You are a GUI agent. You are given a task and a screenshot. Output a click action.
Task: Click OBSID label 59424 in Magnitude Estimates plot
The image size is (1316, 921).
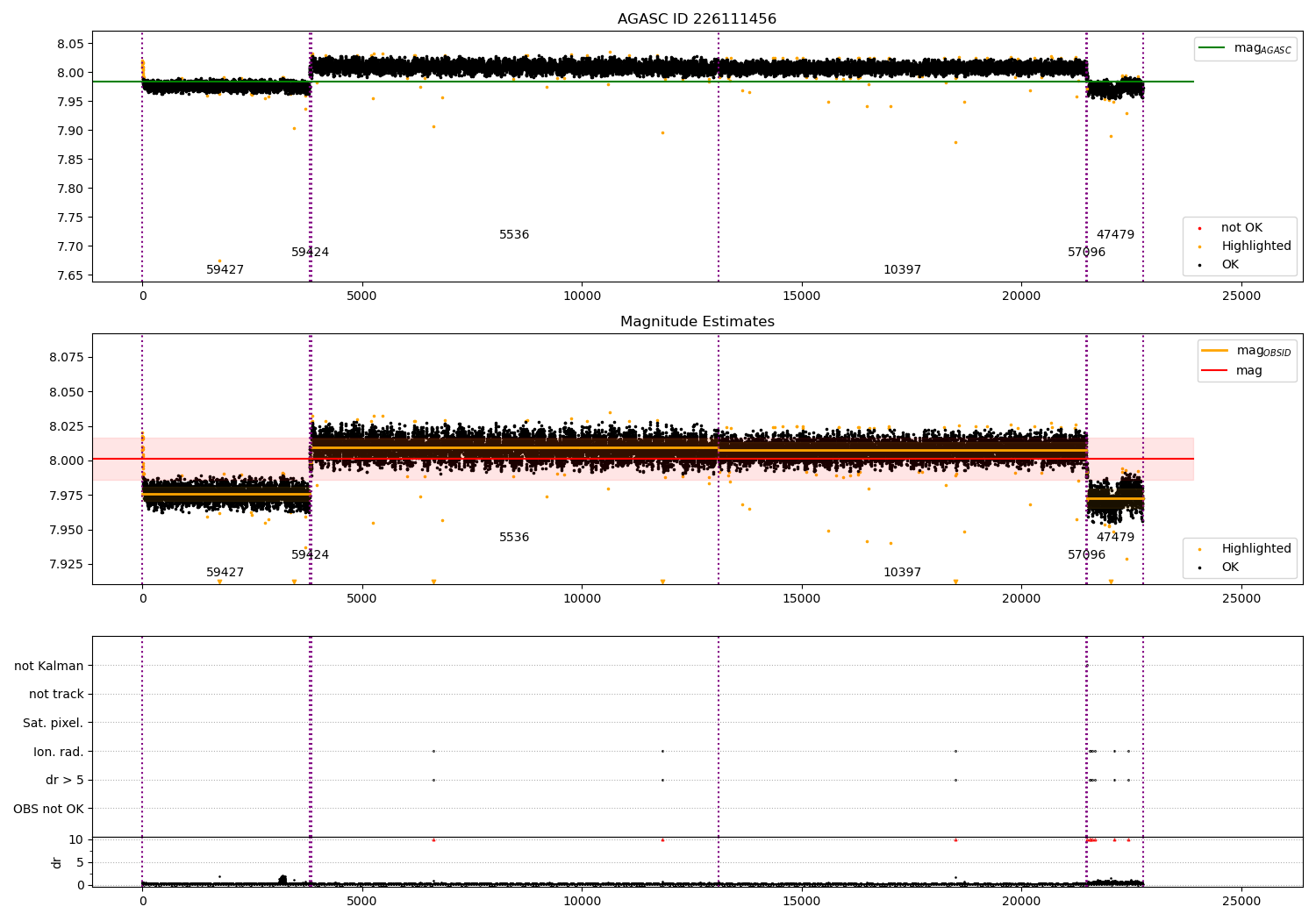click(311, 555)
